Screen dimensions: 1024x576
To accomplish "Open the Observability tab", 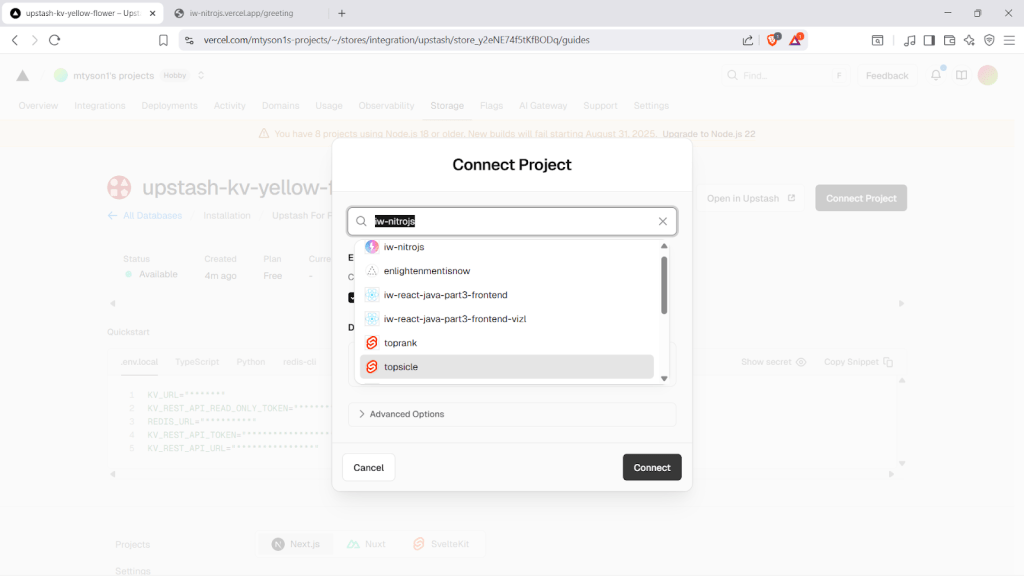I will 386,105.
